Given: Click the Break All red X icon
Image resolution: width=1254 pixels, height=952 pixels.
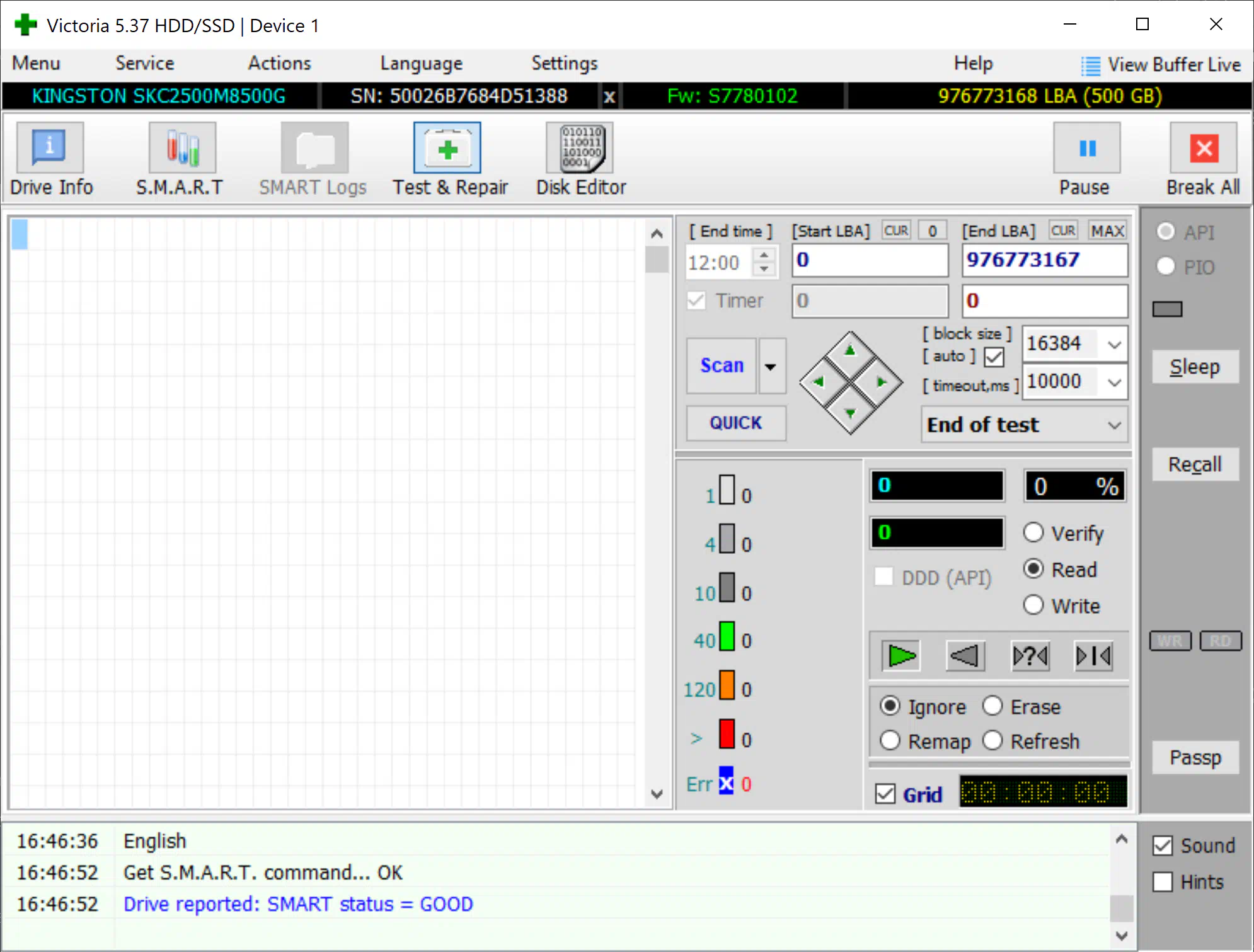Looking at the screenshot, I should (x=1204, y=147).
